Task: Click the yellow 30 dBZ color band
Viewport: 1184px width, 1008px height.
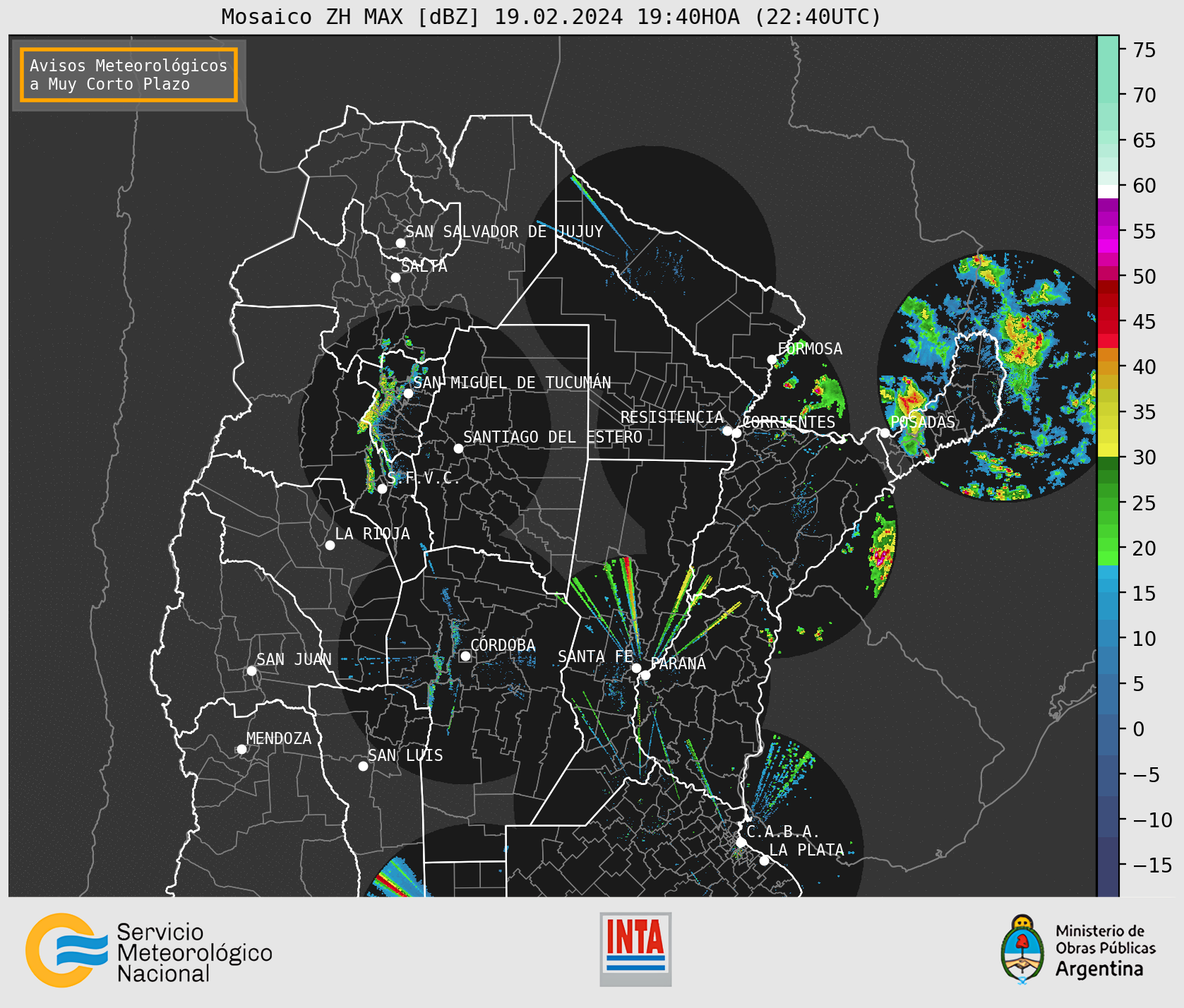Action: coord(1108,450)
